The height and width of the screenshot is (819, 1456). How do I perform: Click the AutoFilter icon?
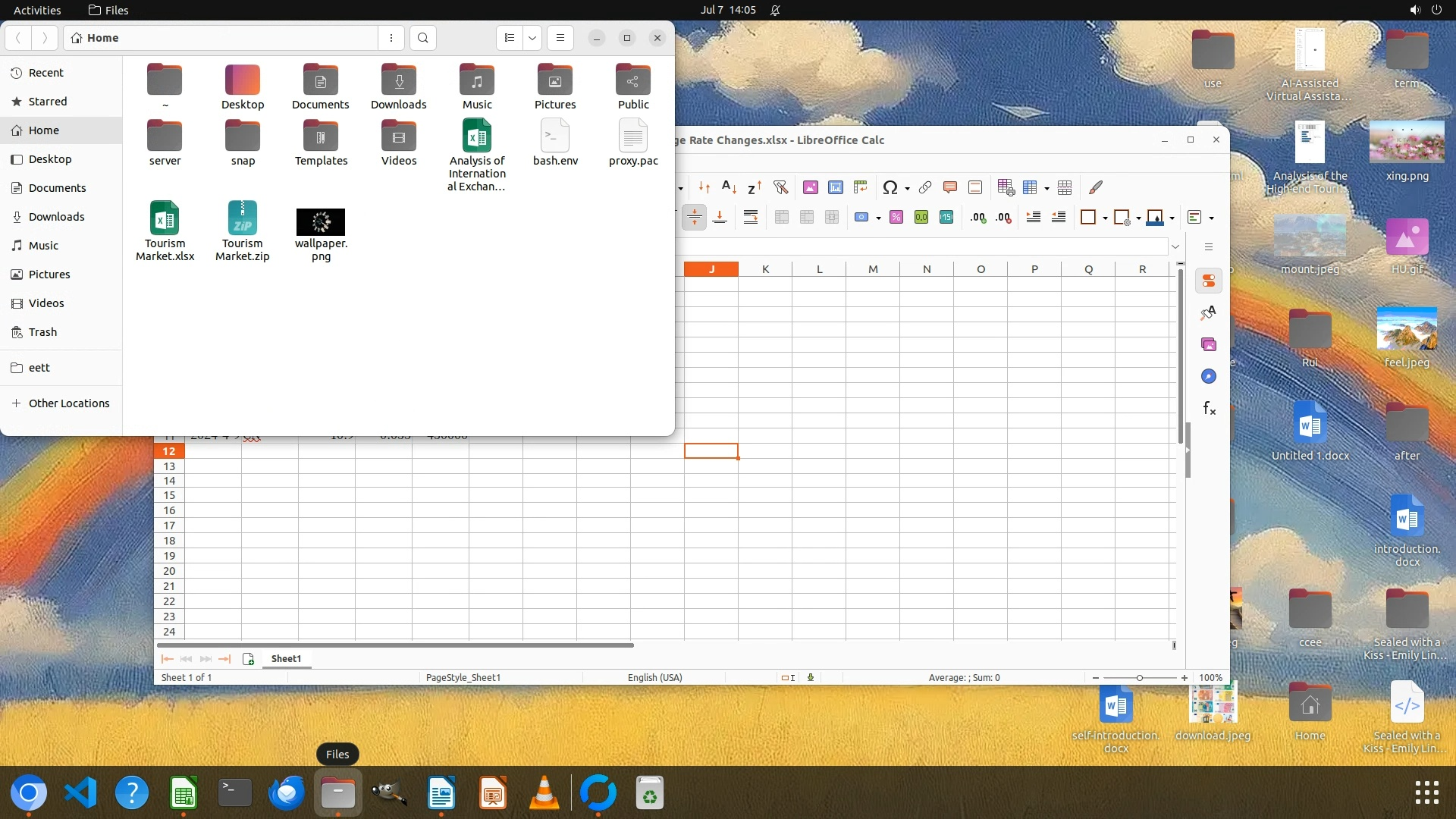[x=780, y=187]
